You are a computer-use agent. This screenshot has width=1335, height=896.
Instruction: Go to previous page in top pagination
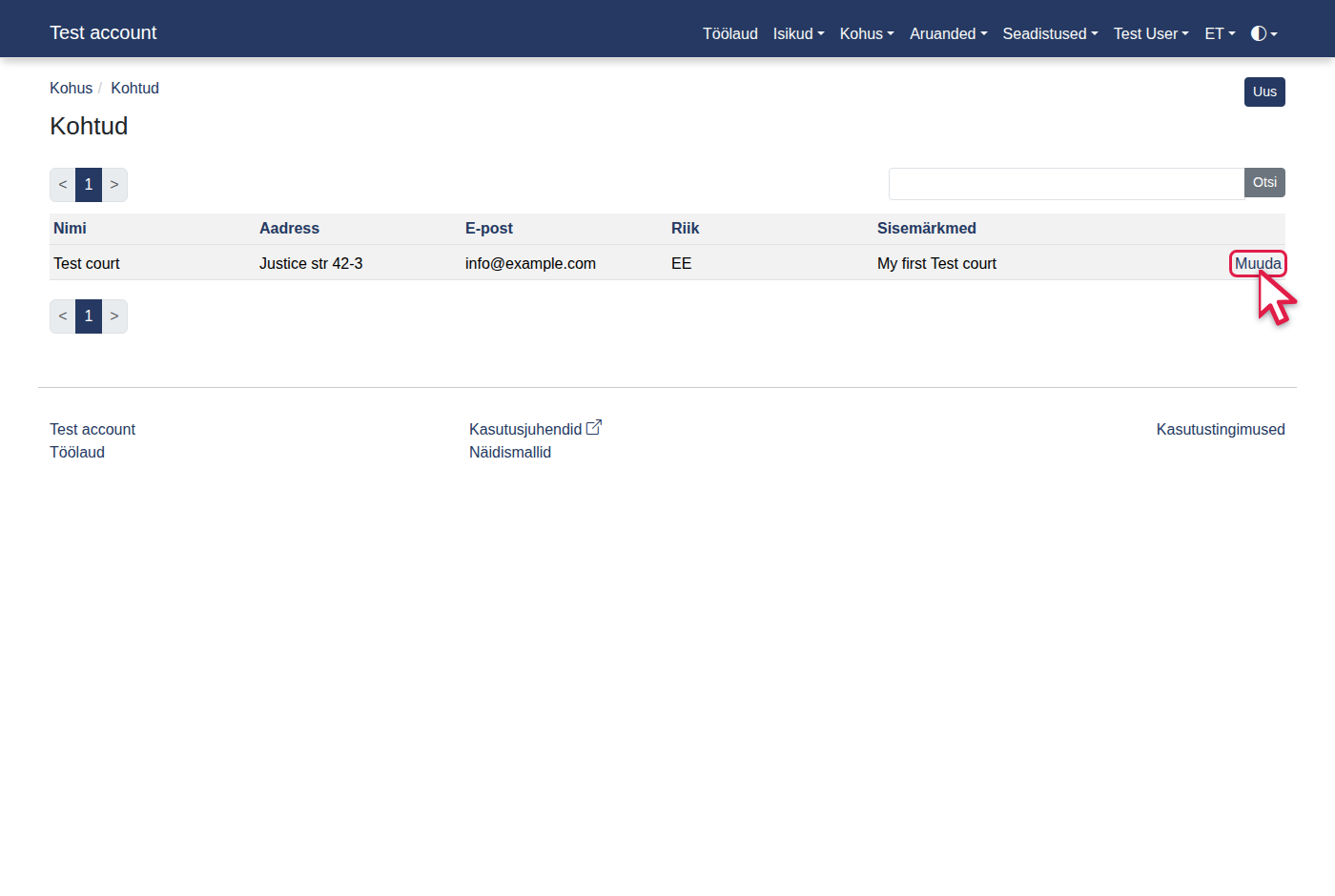[x=63, y=184]
